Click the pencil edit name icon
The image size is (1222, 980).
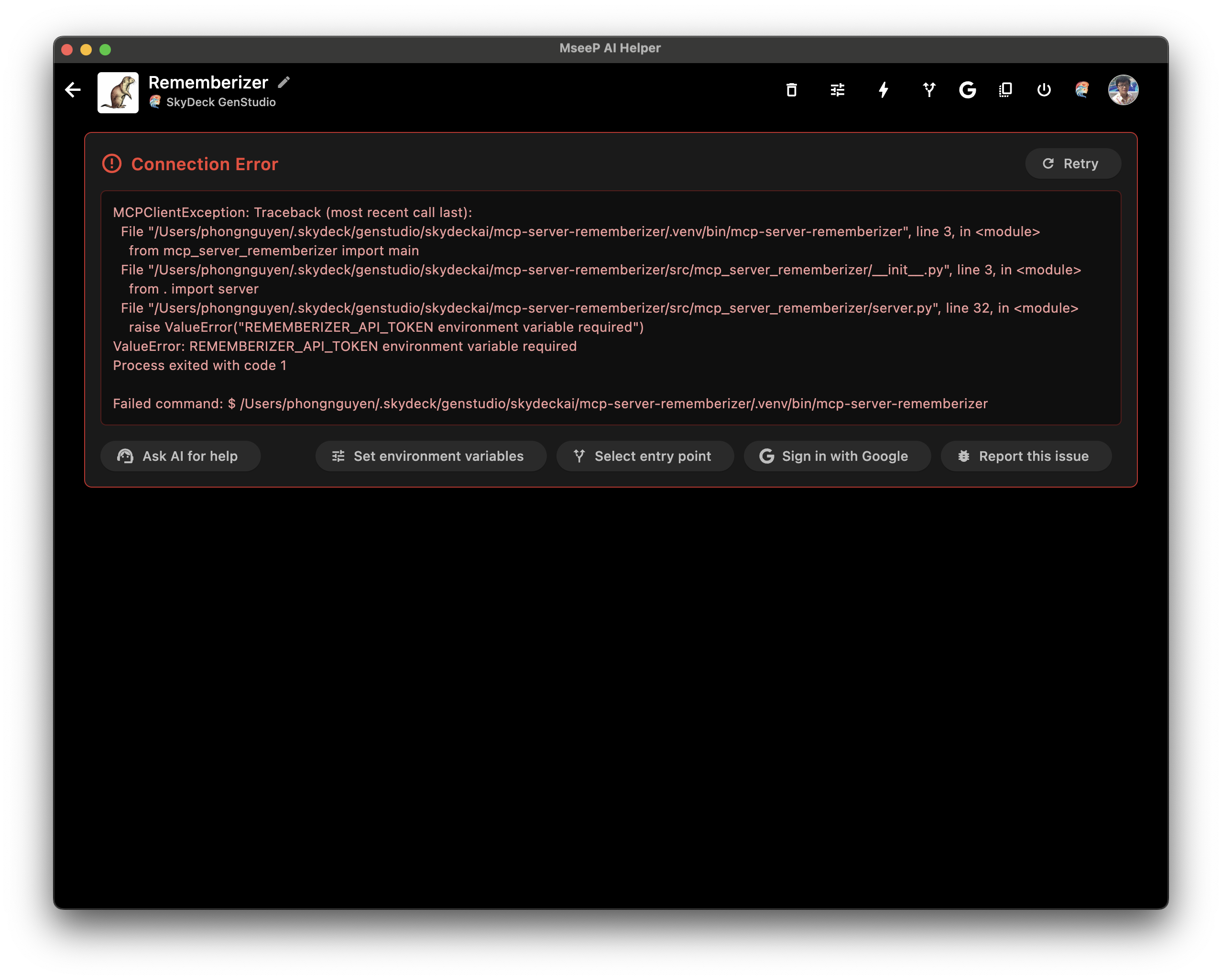(x=284, y=82)
